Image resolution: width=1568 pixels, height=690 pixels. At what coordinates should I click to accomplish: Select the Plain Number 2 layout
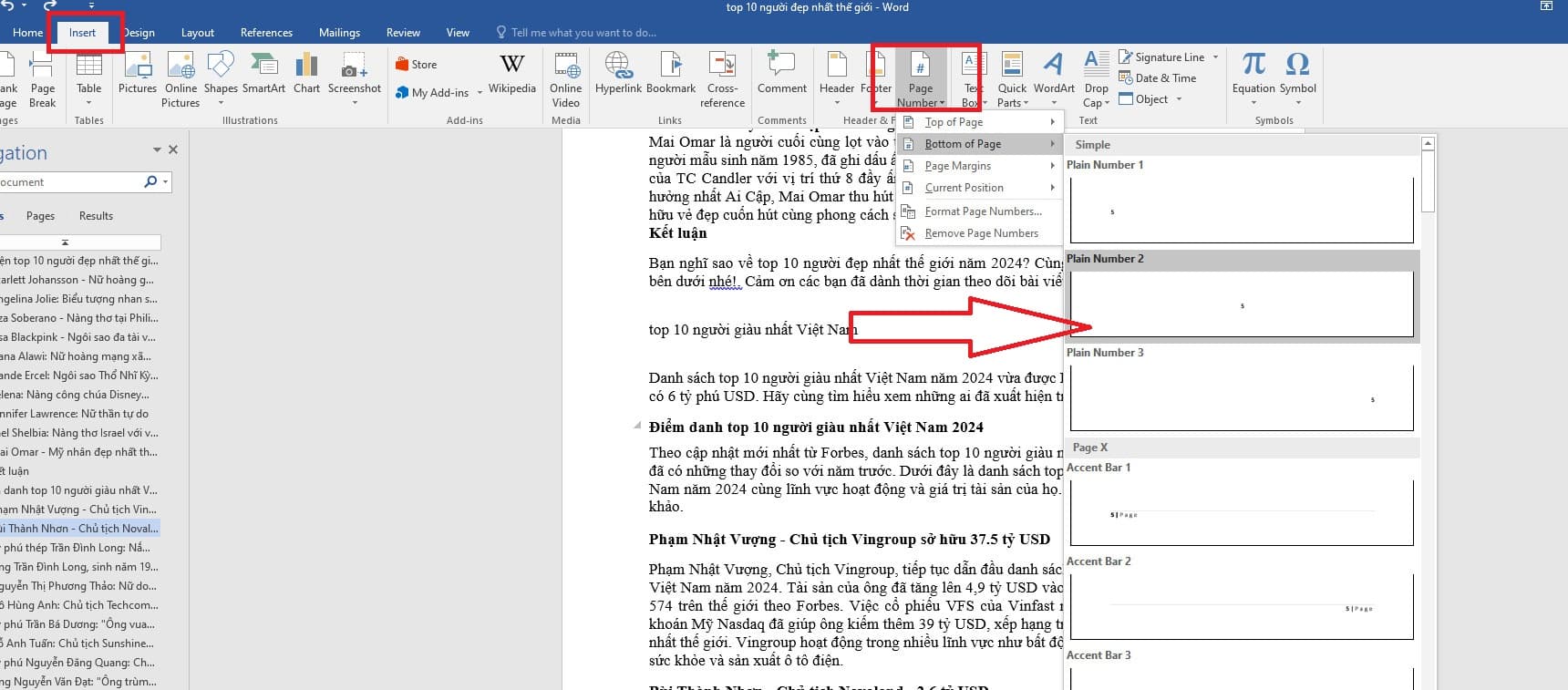1242,296
